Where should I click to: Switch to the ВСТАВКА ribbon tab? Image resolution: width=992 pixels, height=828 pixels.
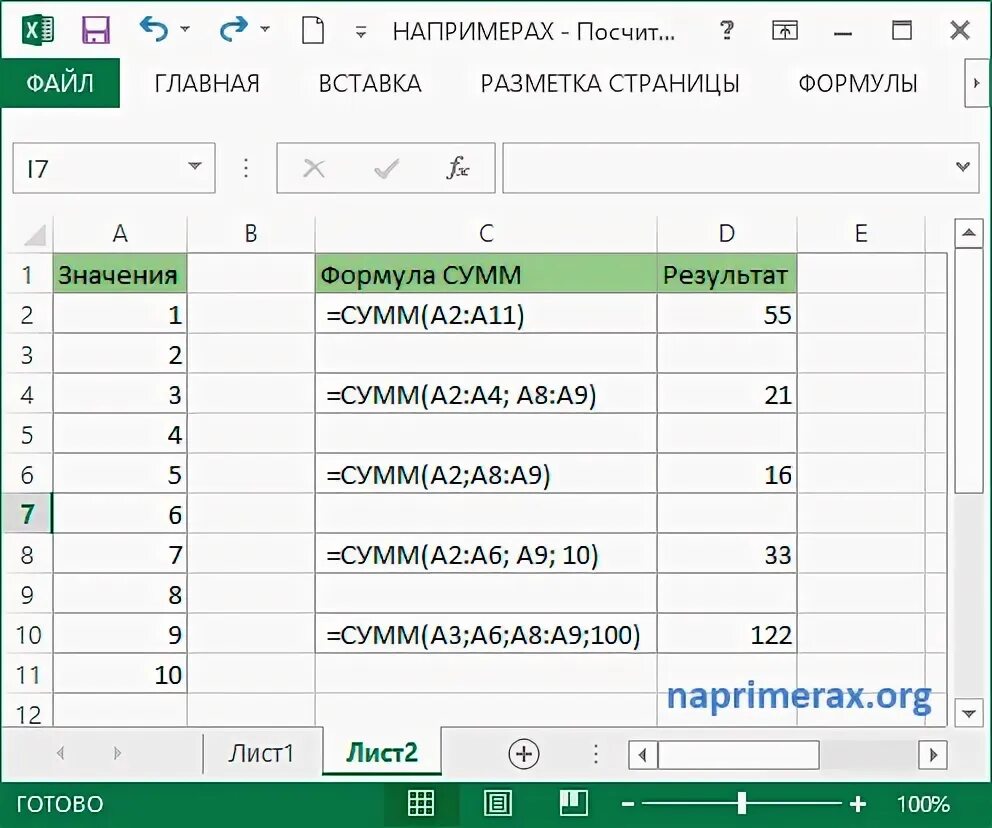tap(370, 83)
